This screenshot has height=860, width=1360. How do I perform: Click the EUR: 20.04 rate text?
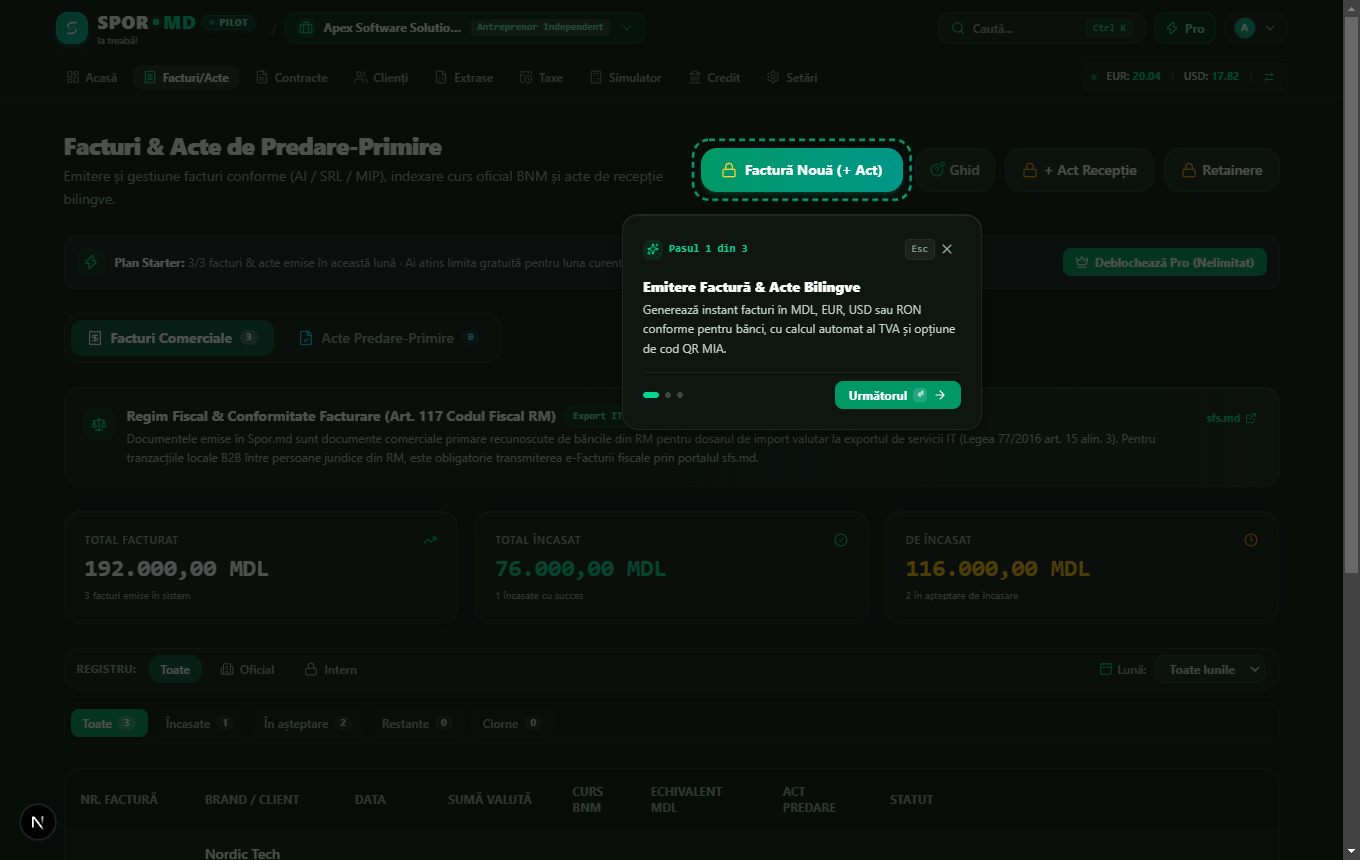pos(1133,77)
